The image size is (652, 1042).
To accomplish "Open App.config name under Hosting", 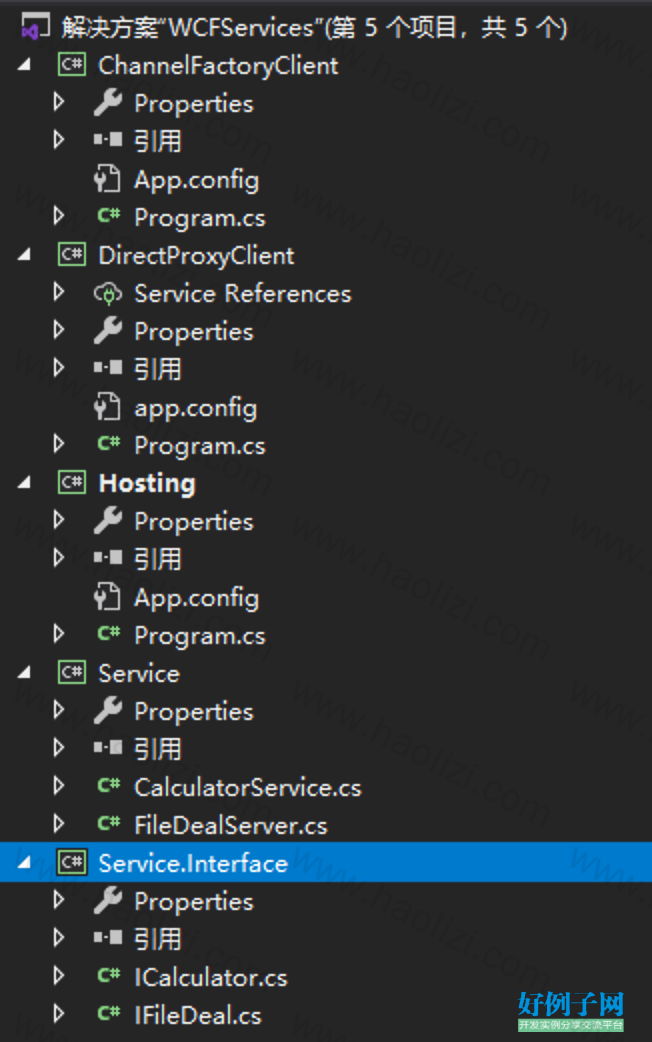I will pos(197,599).
